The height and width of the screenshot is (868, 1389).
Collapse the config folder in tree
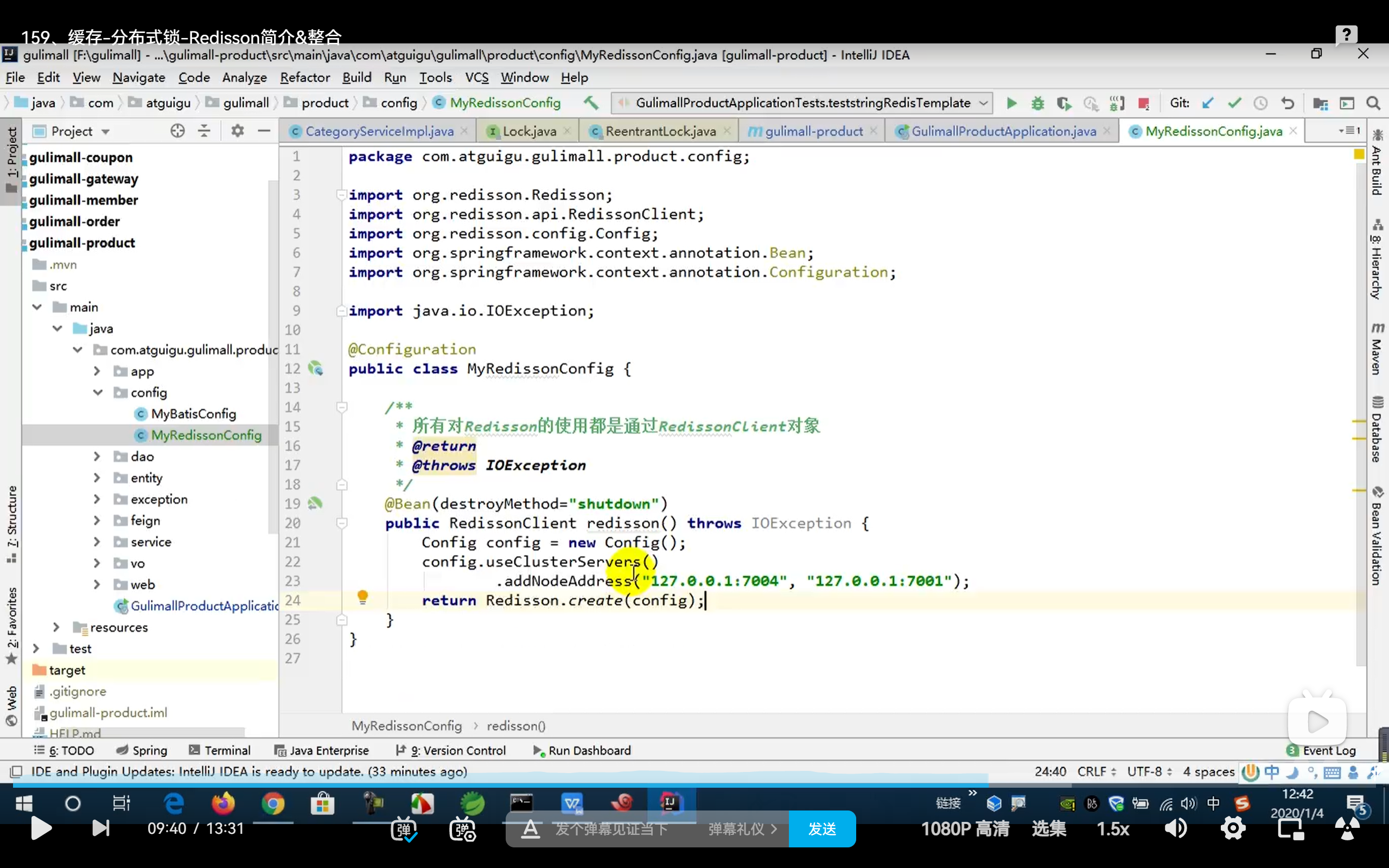98,393
